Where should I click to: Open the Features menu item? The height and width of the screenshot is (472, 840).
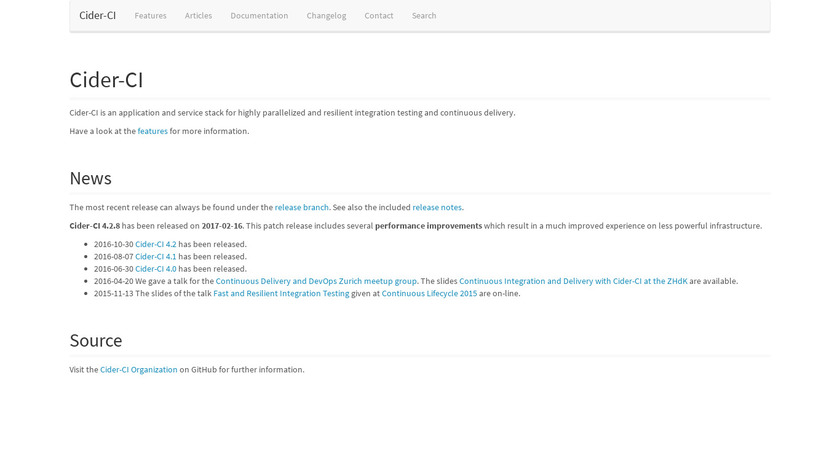pos(151,16)
